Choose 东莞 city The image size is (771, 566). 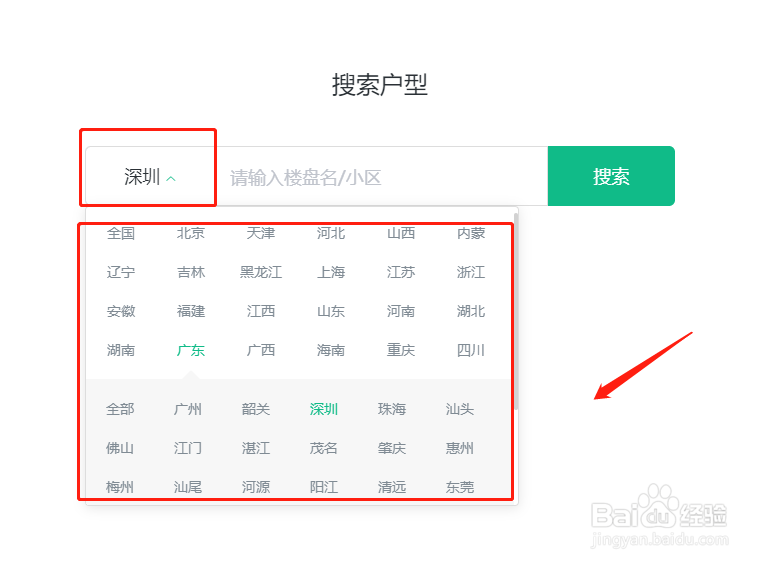click(460, 487)
